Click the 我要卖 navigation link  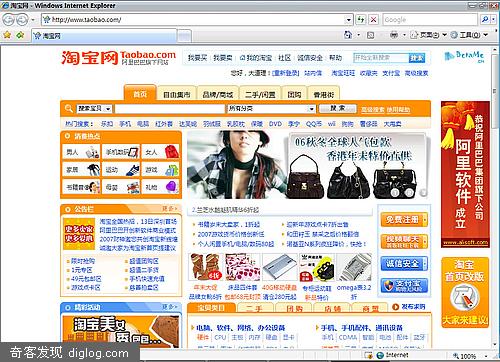coord(223,58)
